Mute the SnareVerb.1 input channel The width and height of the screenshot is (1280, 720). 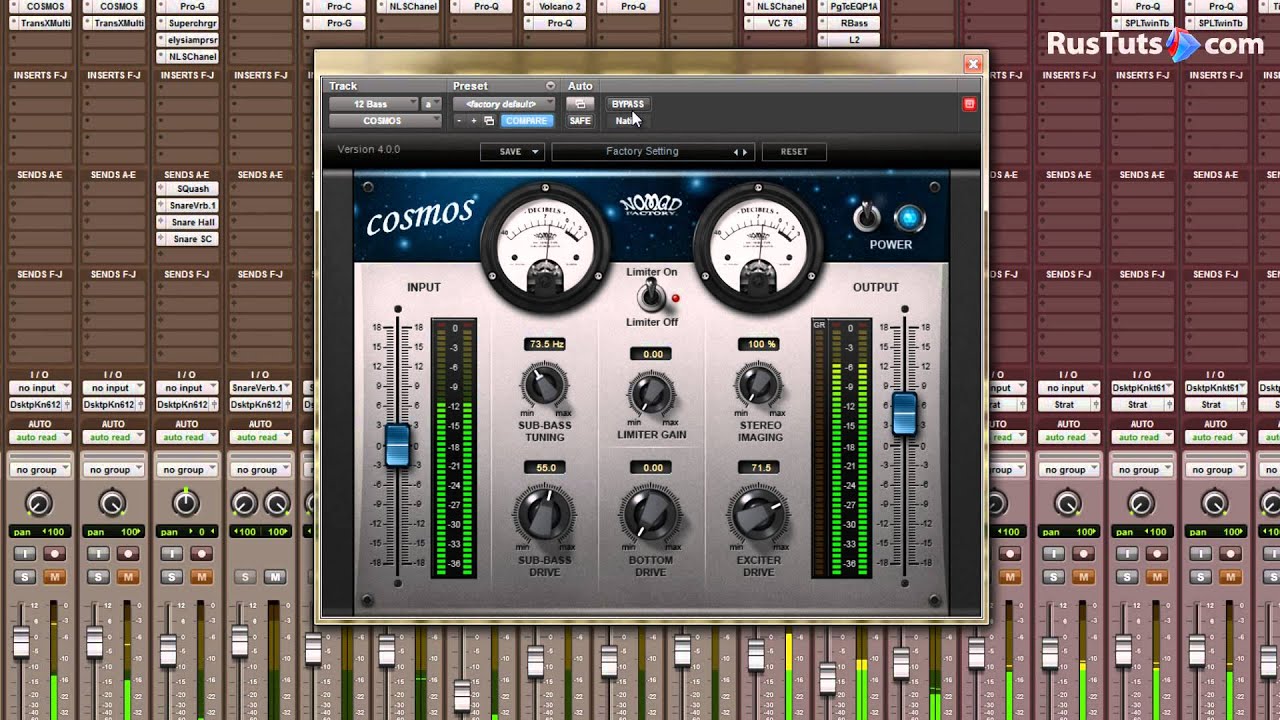[274, 577]
